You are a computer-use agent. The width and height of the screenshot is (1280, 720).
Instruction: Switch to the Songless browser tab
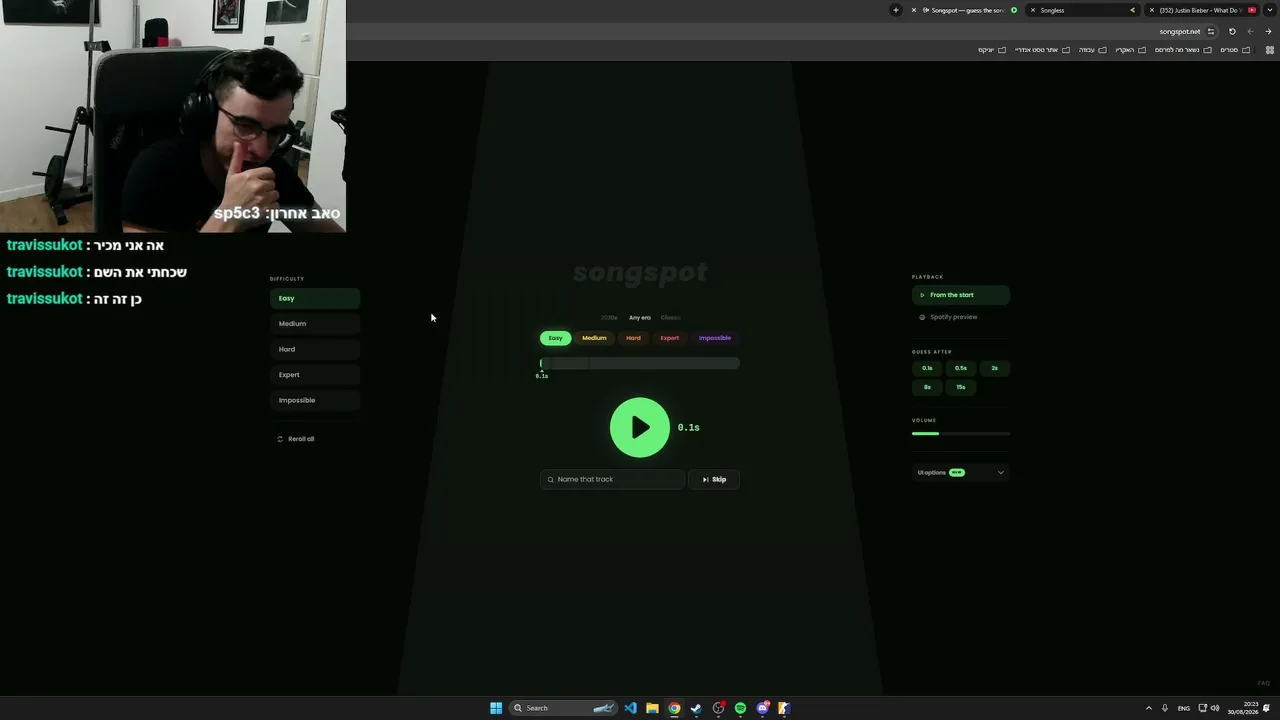click(x=1082, y=10)
